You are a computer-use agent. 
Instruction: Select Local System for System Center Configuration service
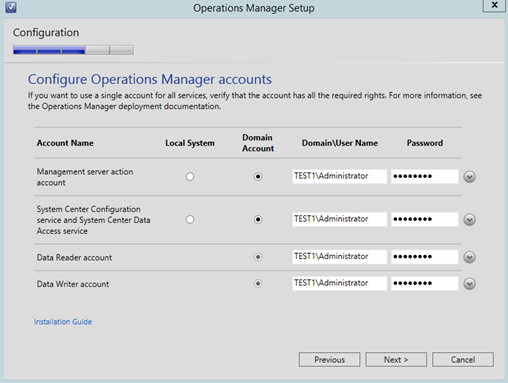coord(190,219)
